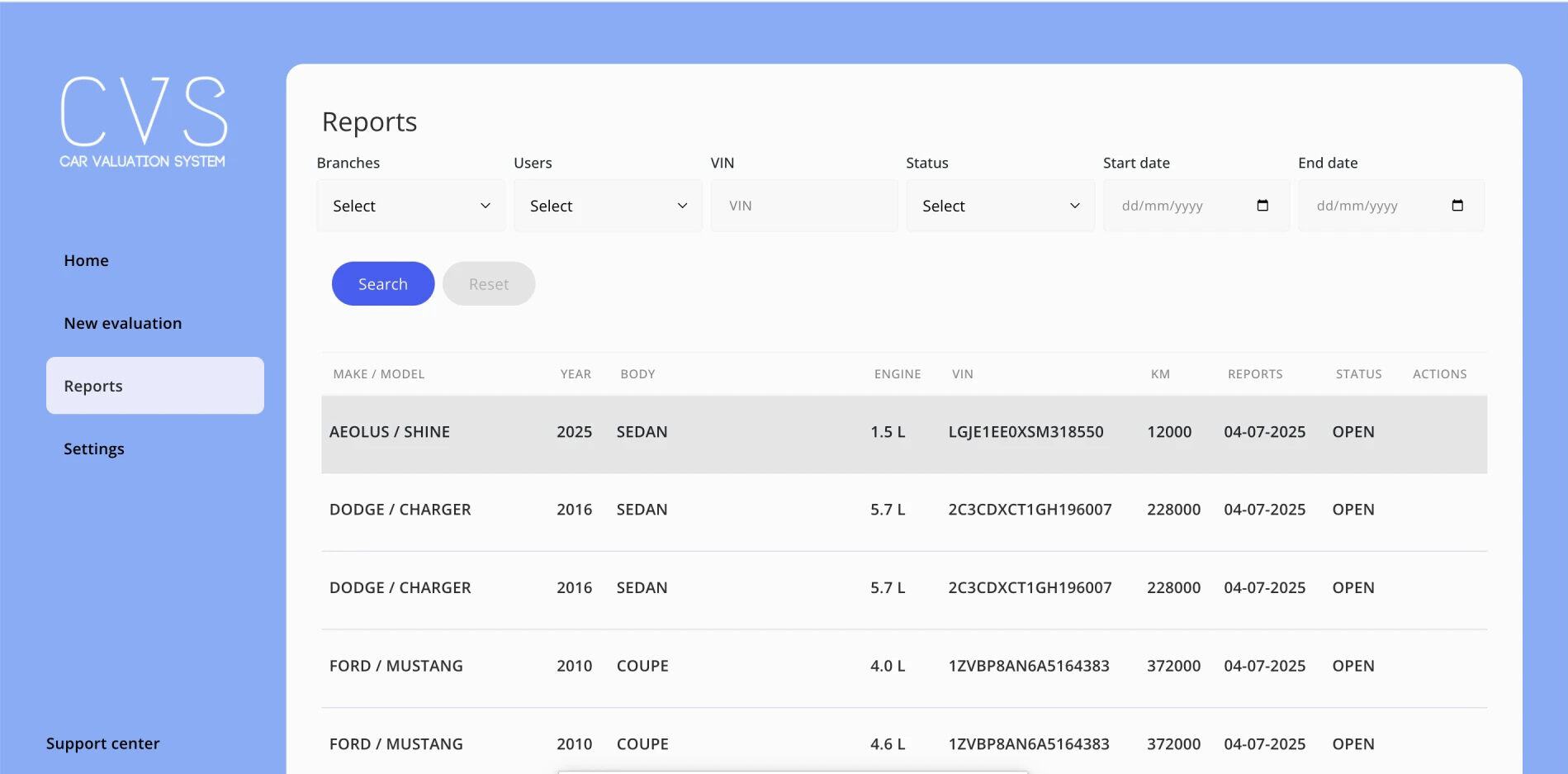Go to Home in the sidebar

point(87,260)
